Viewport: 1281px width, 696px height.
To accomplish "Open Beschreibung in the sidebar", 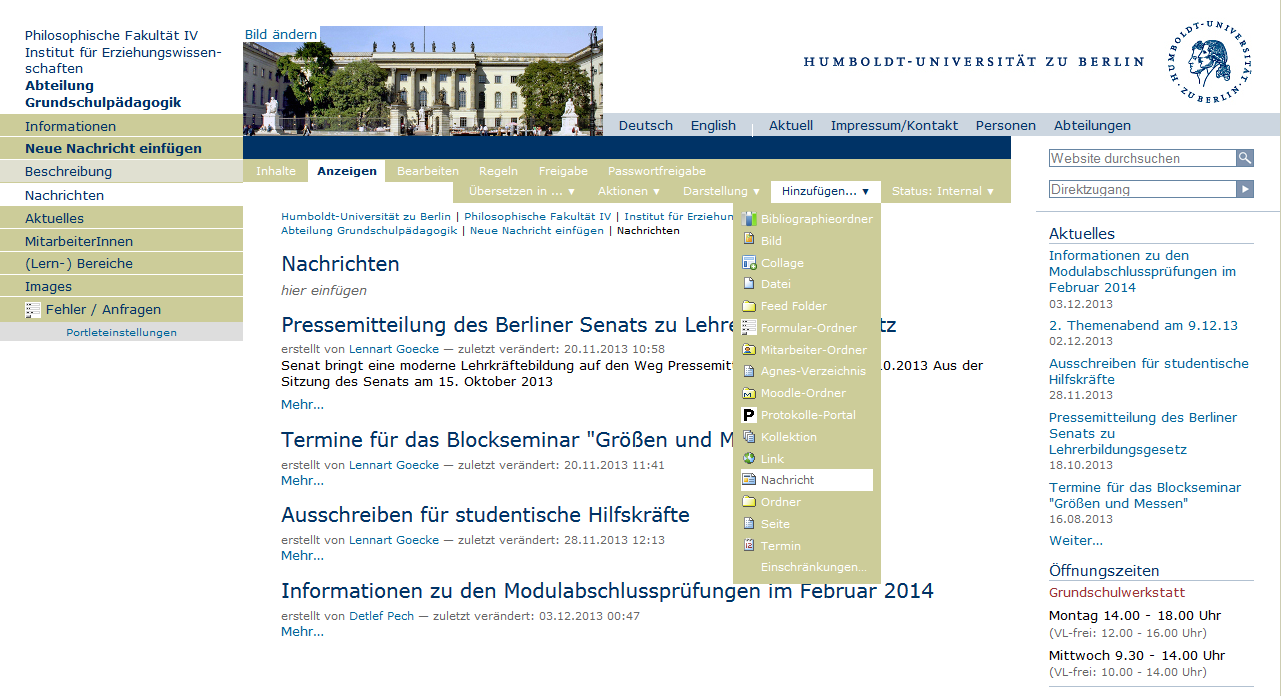I will pyautogui.click(x=121, y=171).
